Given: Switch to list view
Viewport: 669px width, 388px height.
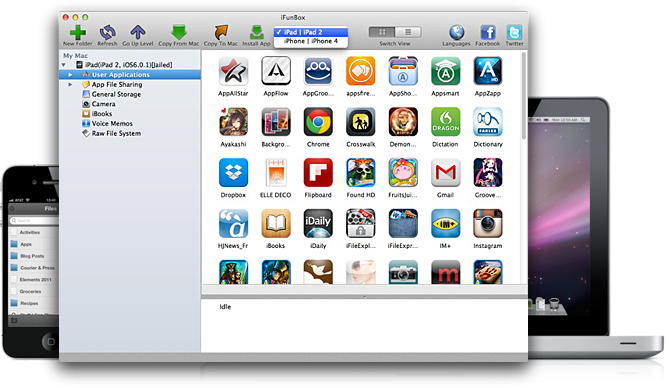Looking at the screenshot, I should click(408, 32).
